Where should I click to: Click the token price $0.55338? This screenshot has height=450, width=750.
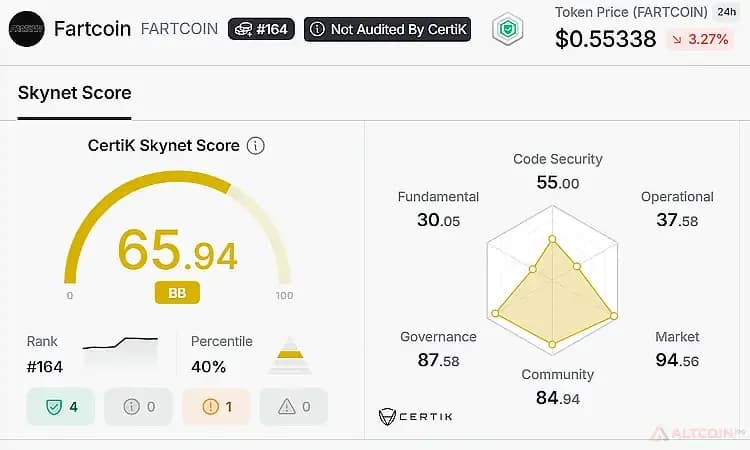click(606, 39)
